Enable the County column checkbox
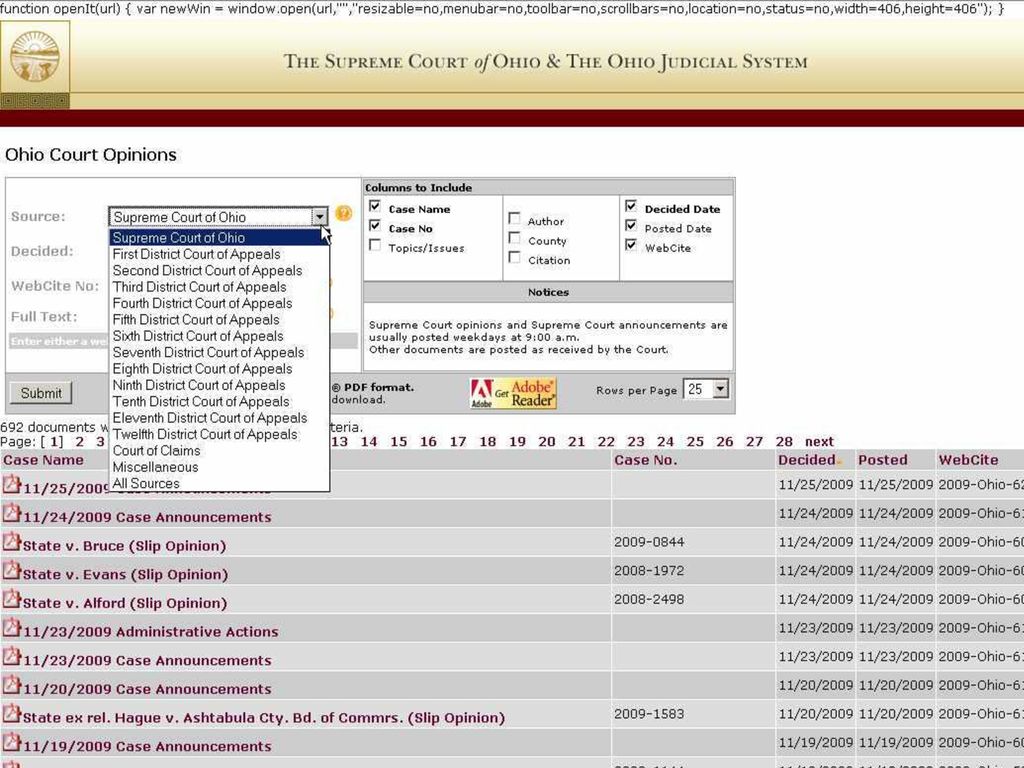This screenshot has width=1024, height=768. [515, 238]
